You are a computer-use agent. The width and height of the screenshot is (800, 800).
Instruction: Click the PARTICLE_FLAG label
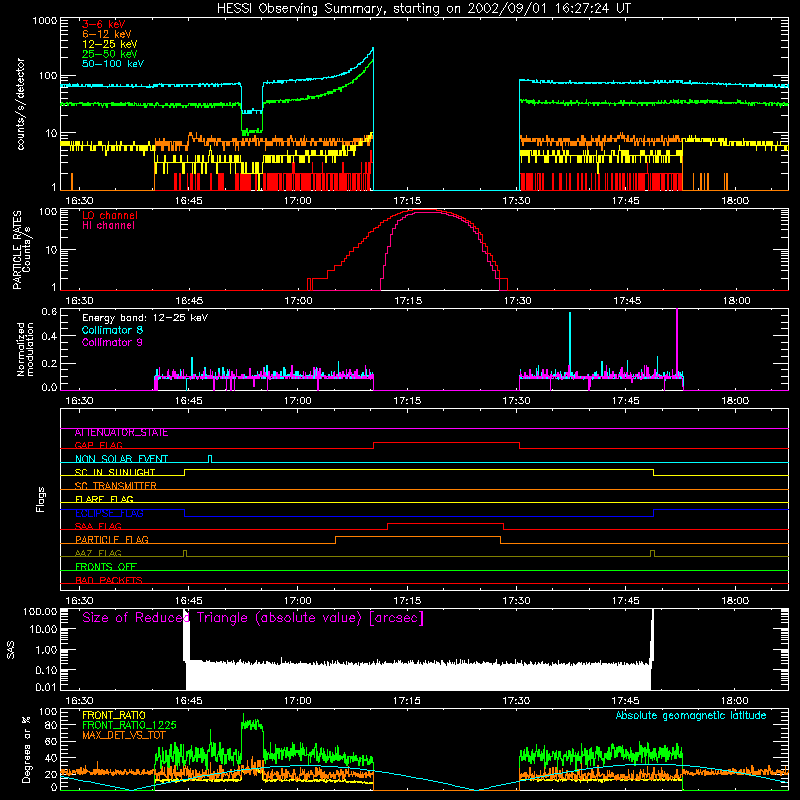click(112, 540)
